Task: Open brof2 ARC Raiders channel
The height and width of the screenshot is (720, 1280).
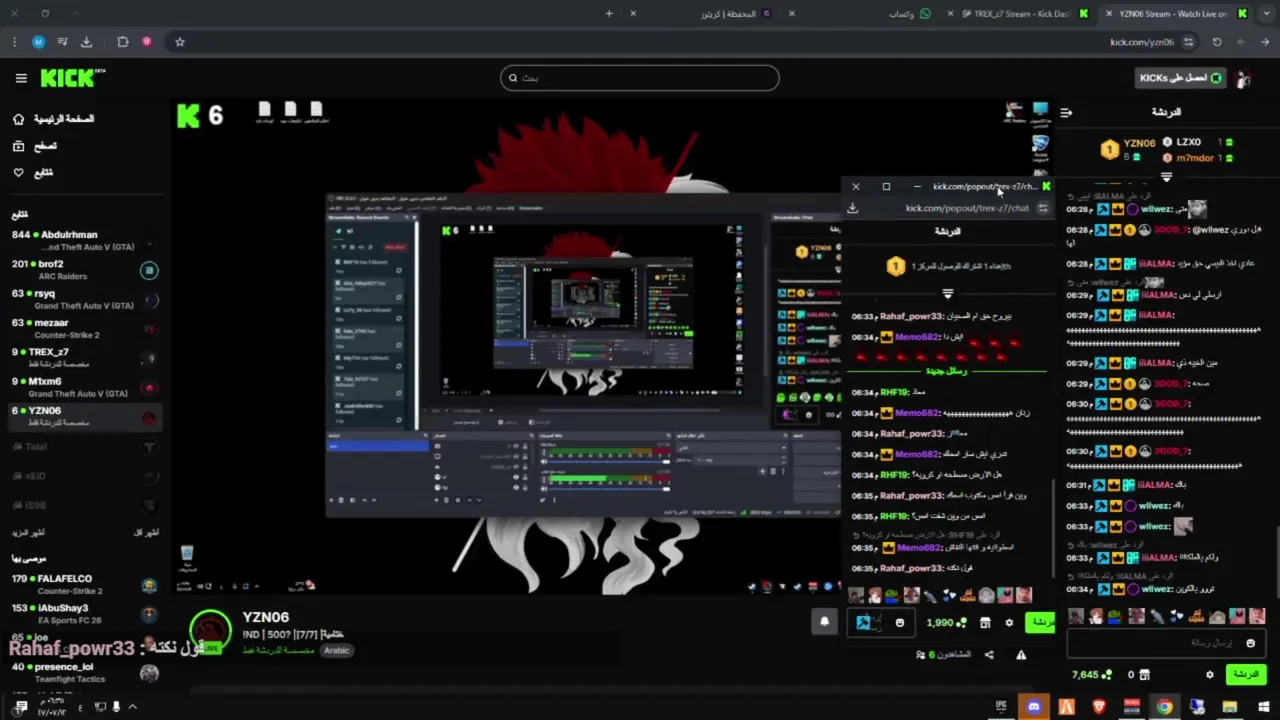Action: 83,270
